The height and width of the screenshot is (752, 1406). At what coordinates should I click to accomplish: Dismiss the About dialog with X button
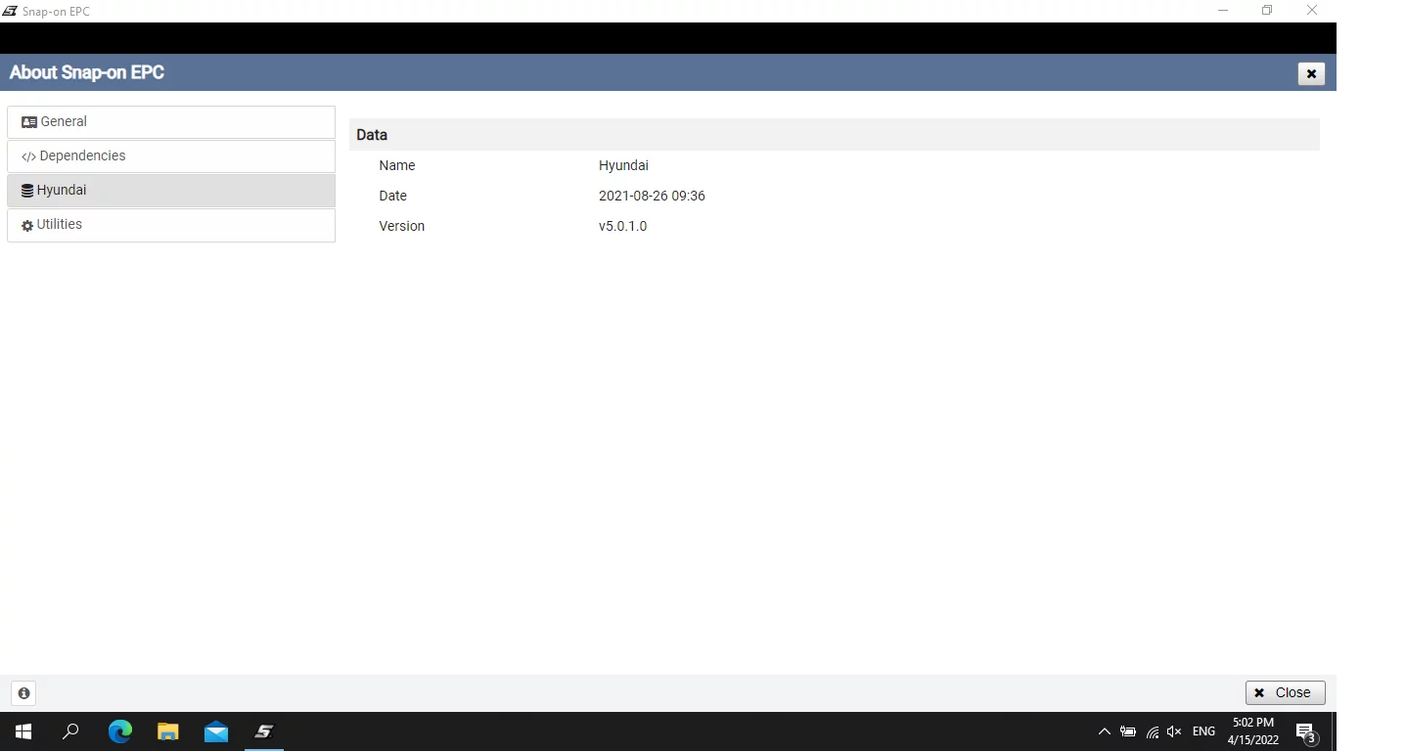click(1310, 73)
